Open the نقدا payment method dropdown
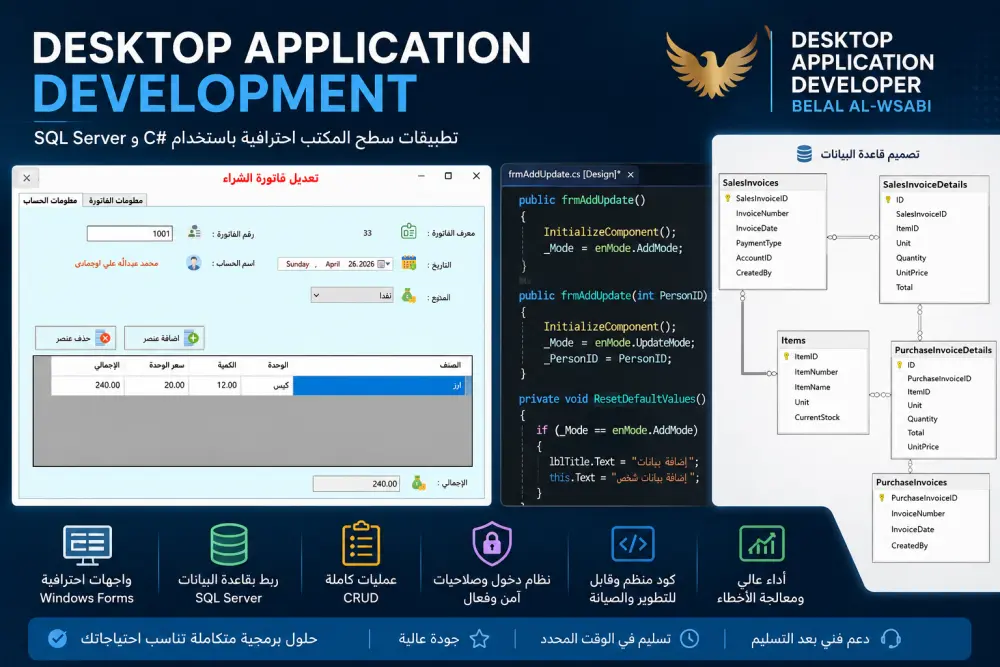The height and width of the screenshot is (667, 1000). click(x=352, y=295)
